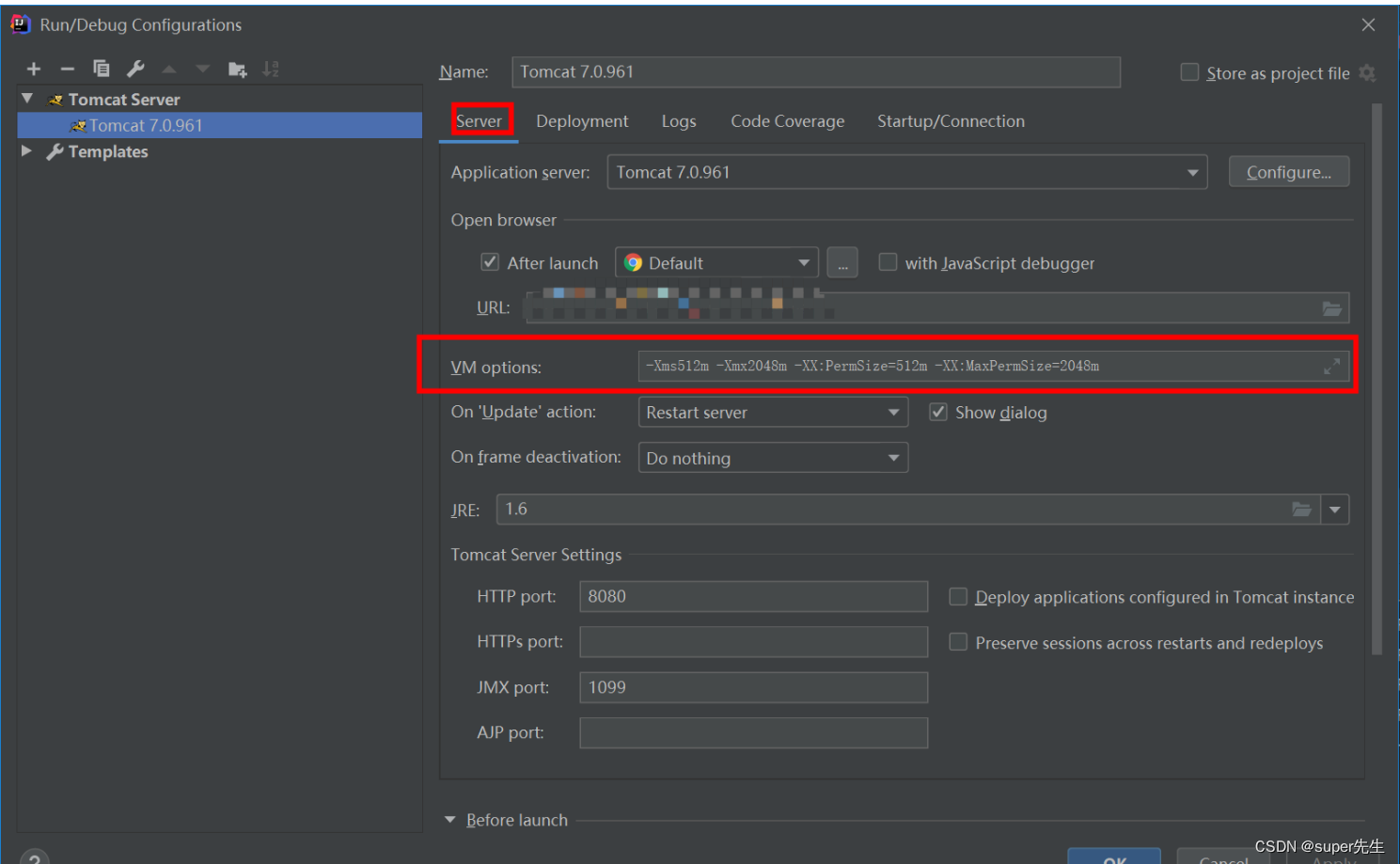
Task: Check Deploy applications configured in Tomcat instance
Action: tap(958, 596)
